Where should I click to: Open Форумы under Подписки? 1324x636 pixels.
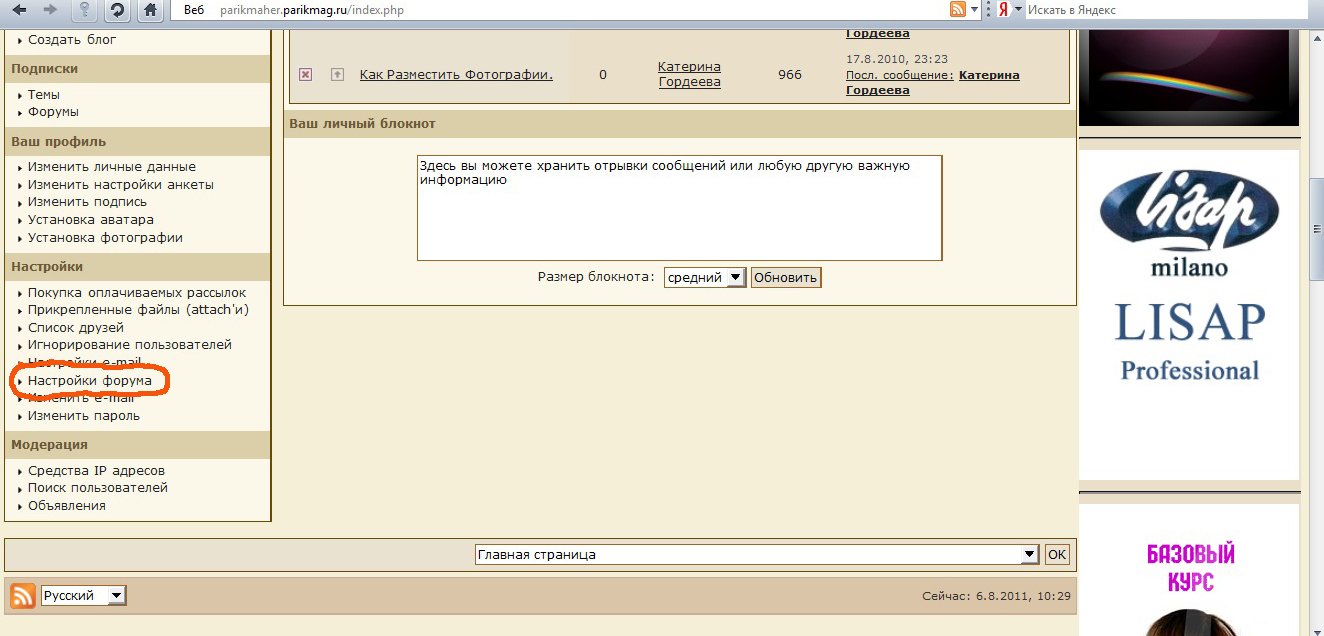pyautogui.click(x=53, y=112)
